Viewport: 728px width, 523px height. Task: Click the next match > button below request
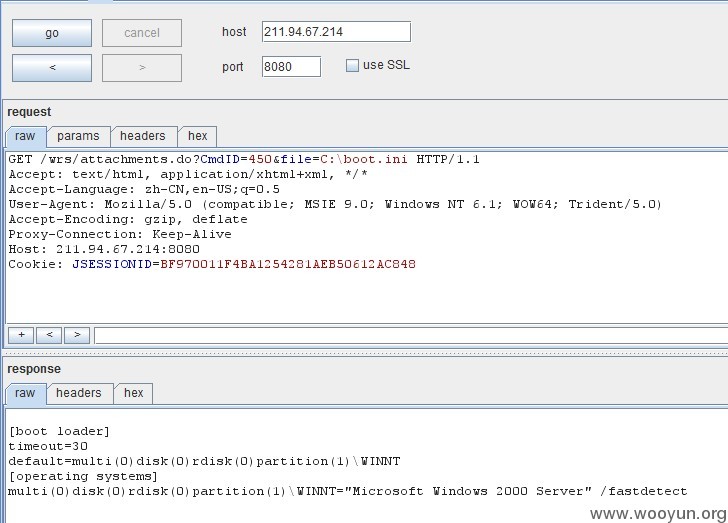77,335
